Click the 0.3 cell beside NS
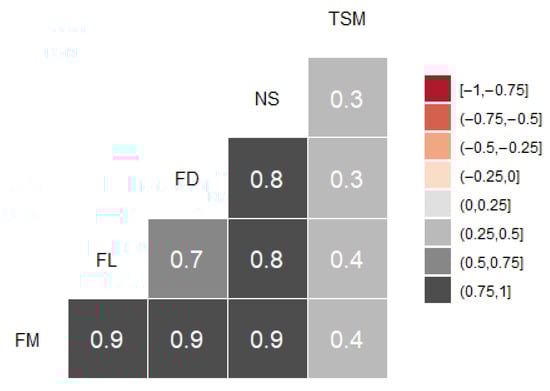This screenshot has height=391, width=550. click(x=348, y=97)
